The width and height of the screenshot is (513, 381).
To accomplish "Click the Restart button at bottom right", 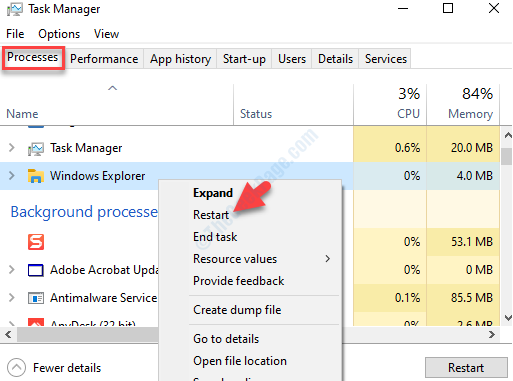I will 466,368.
